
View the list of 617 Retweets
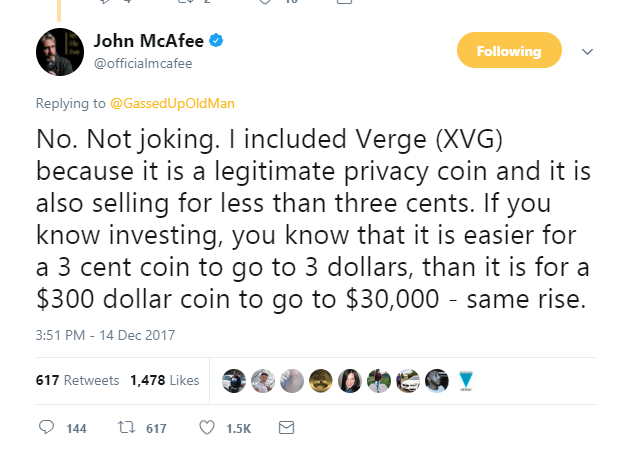pyautogui.click(x=77, y=381)
